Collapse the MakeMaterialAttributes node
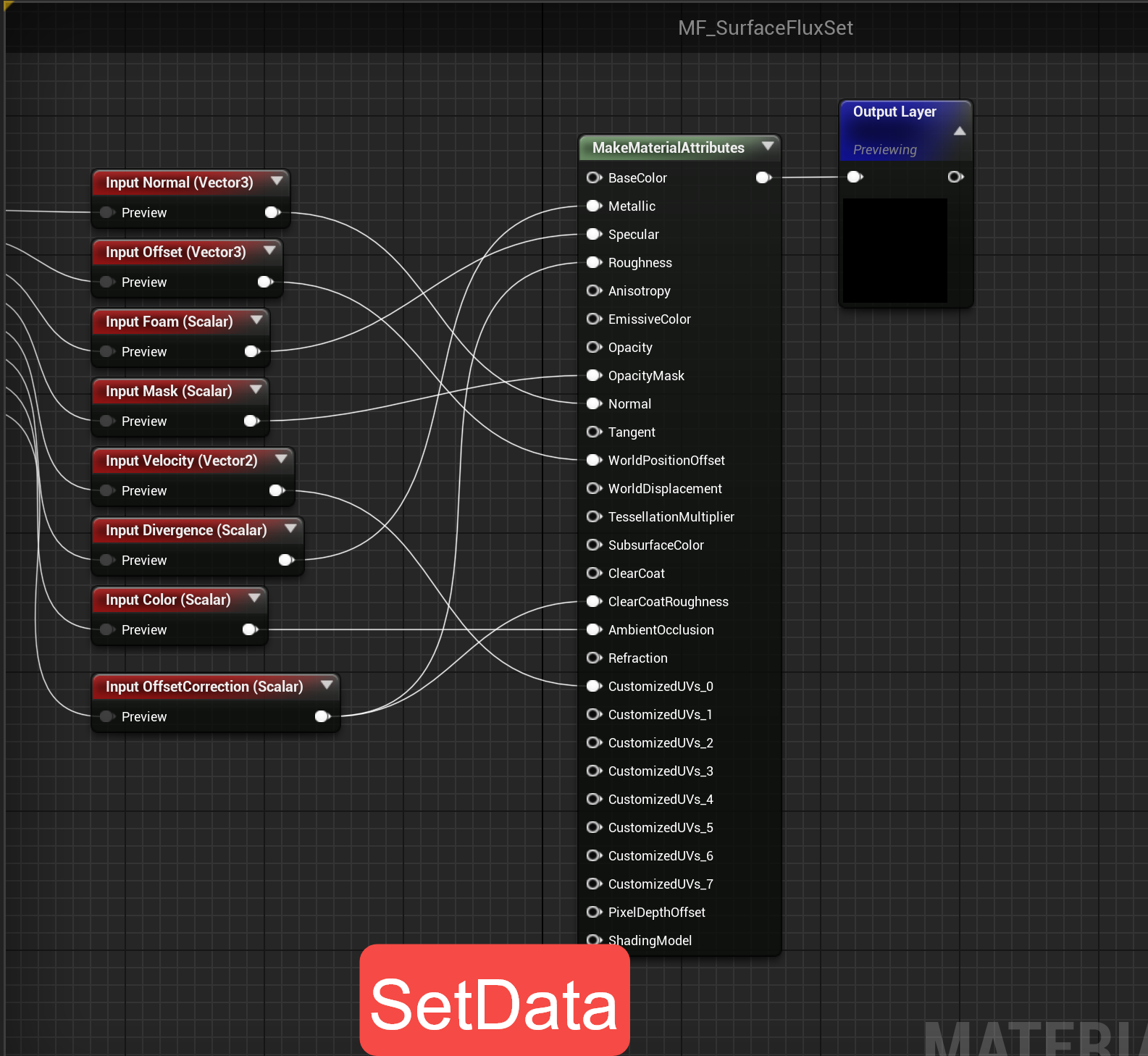 pyautogui.click(x=768, y=146)
